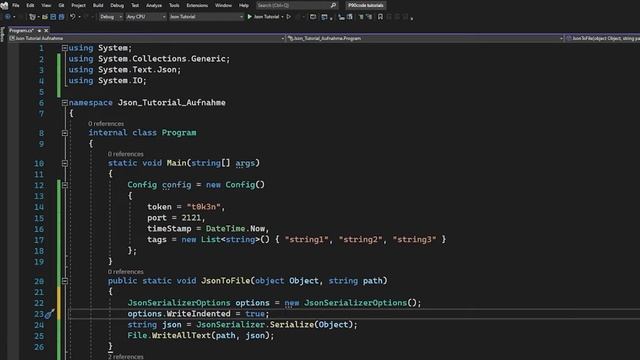Click the "t0k3n" string literal on line 14
This screenshot has height=360, width=640.
coord(203,207)
